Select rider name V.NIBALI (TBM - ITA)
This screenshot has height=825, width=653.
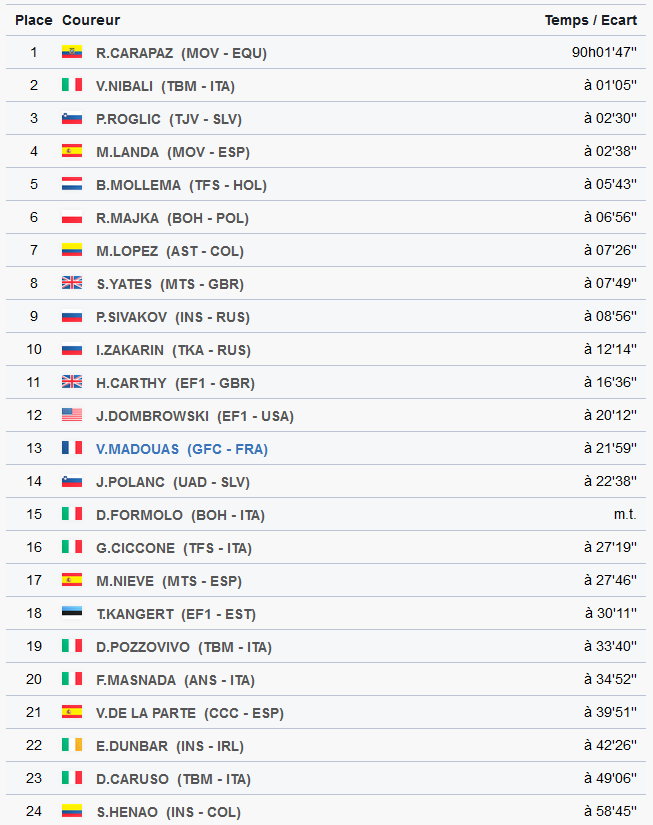coord(165,86)
